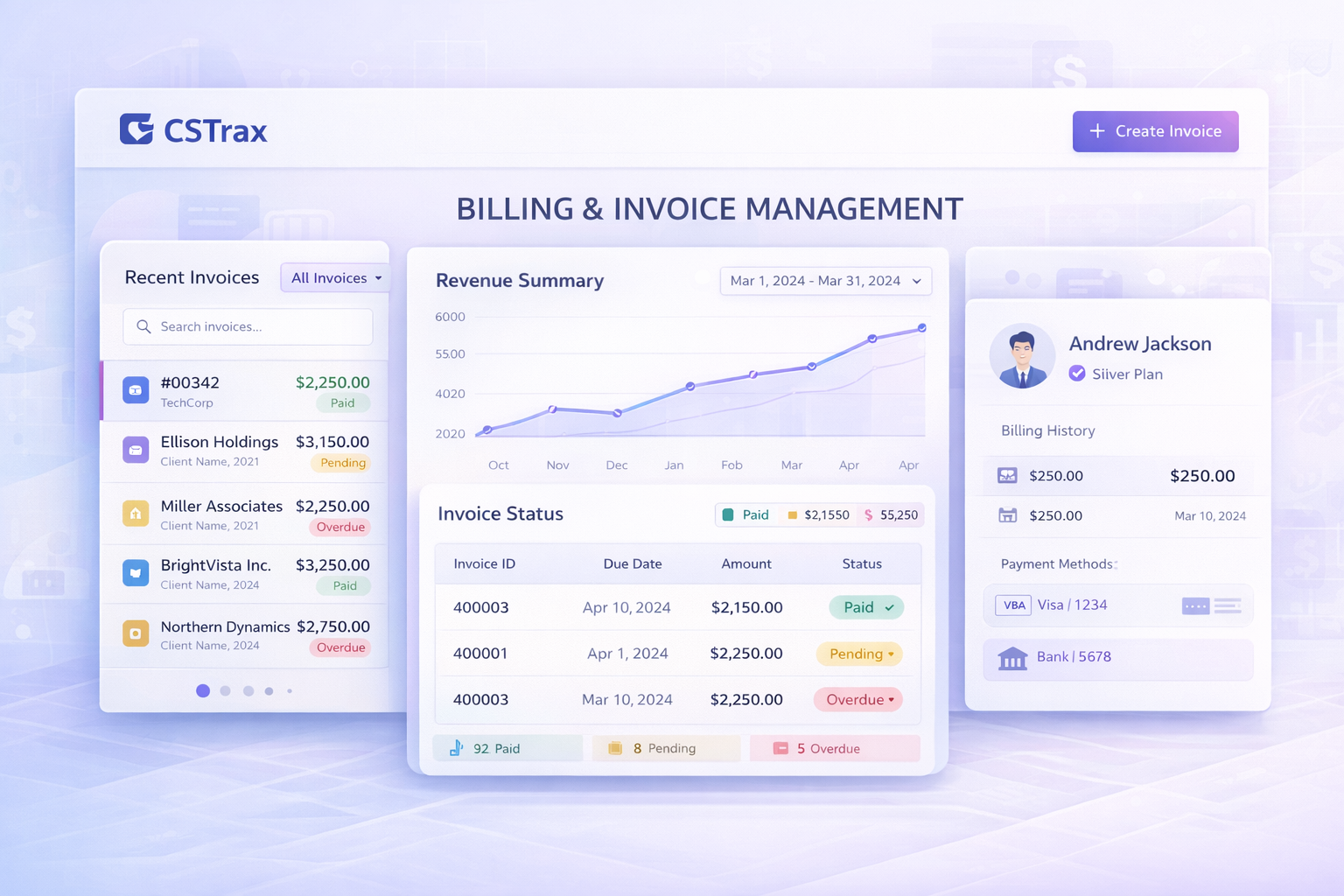
Task: Click Andrew Jackson's profile avatar
Action: click(x=1022, y=356)
